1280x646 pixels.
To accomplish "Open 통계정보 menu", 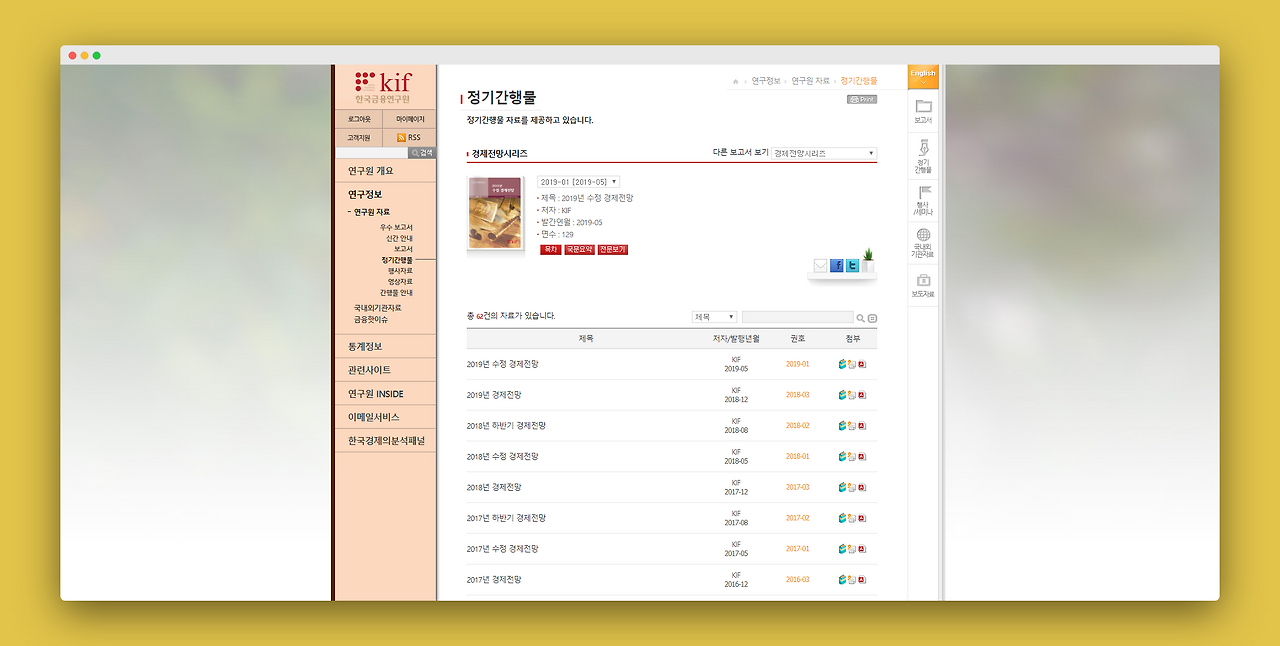I will (x=365, y=346).
